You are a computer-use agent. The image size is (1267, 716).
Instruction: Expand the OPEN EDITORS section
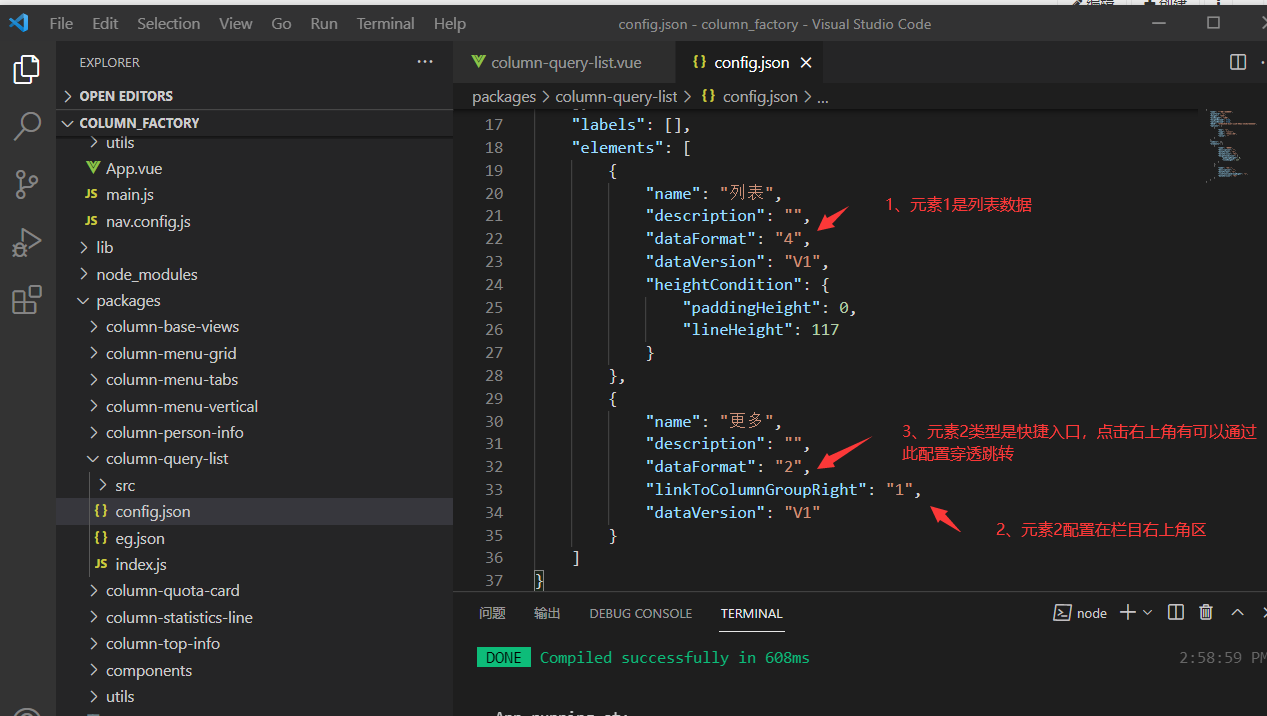coord(125,96)
